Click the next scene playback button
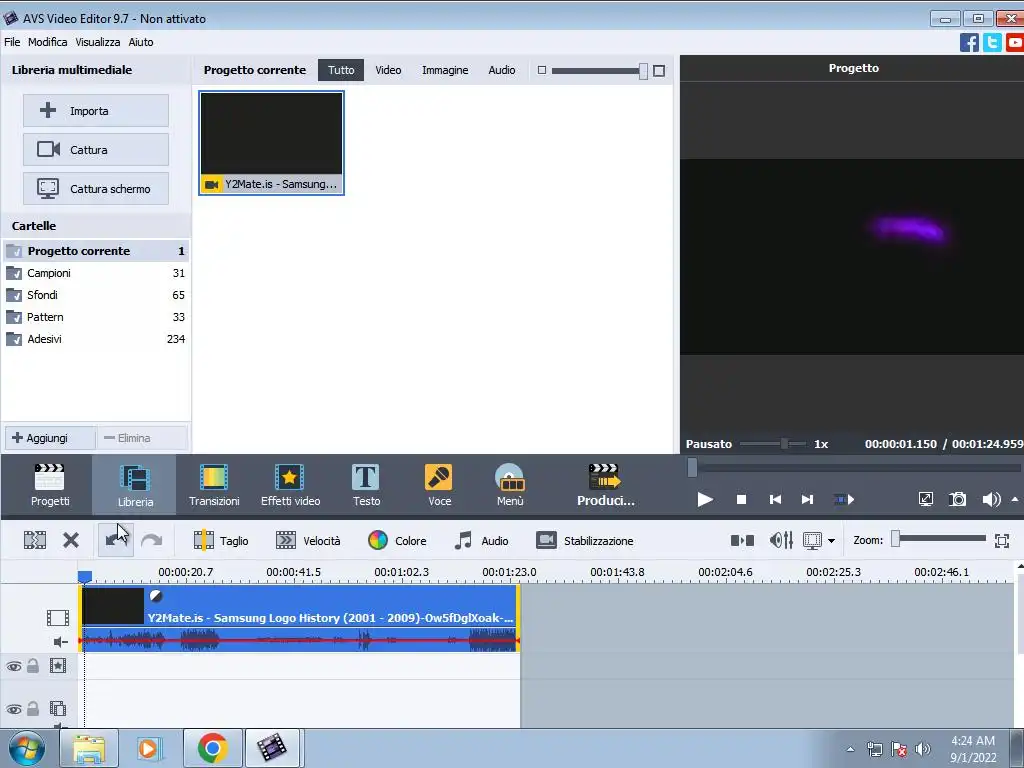The height and width of the screenshot is (768, 1024). [x=844, y=500]
